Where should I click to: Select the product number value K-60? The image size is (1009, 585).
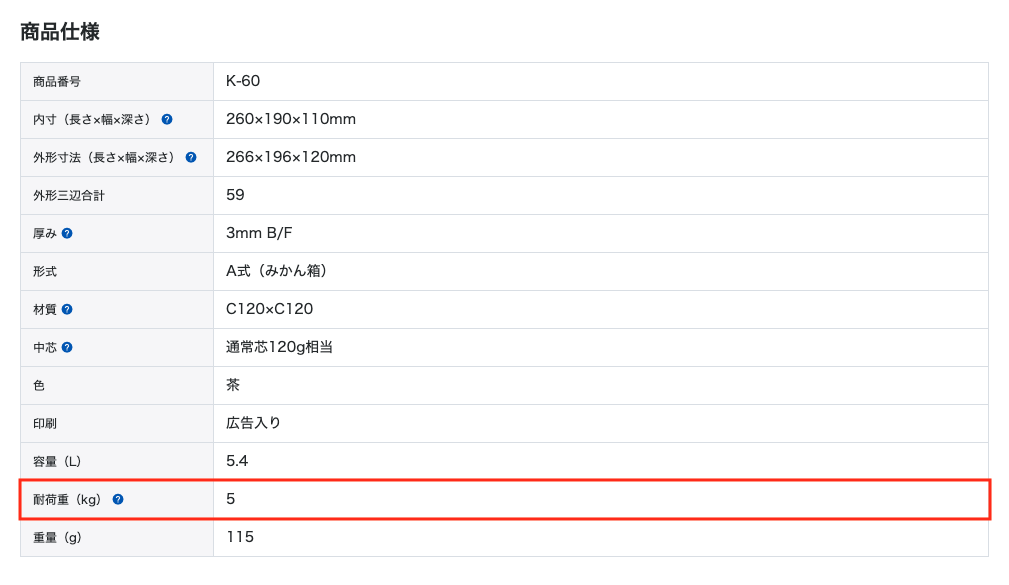[x=243, y=81]
